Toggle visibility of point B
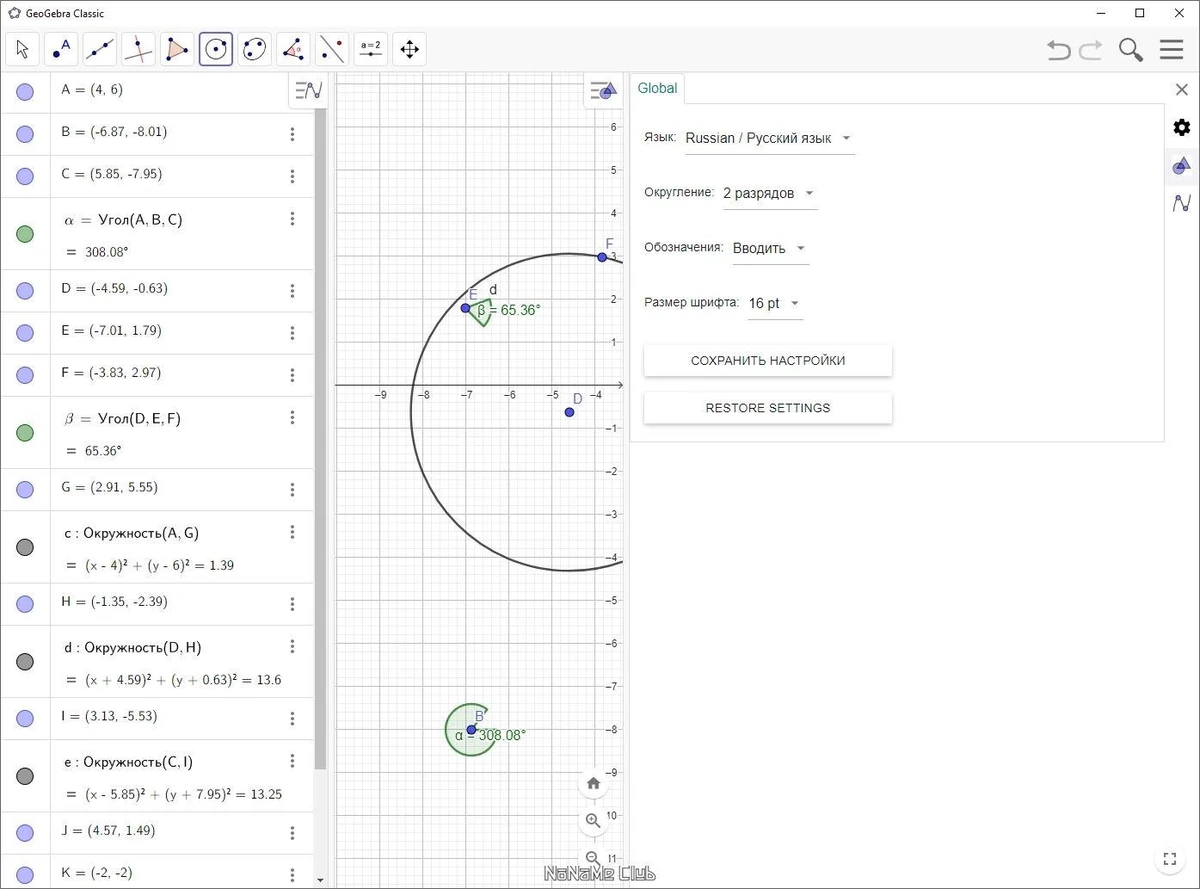 point(25,134)
